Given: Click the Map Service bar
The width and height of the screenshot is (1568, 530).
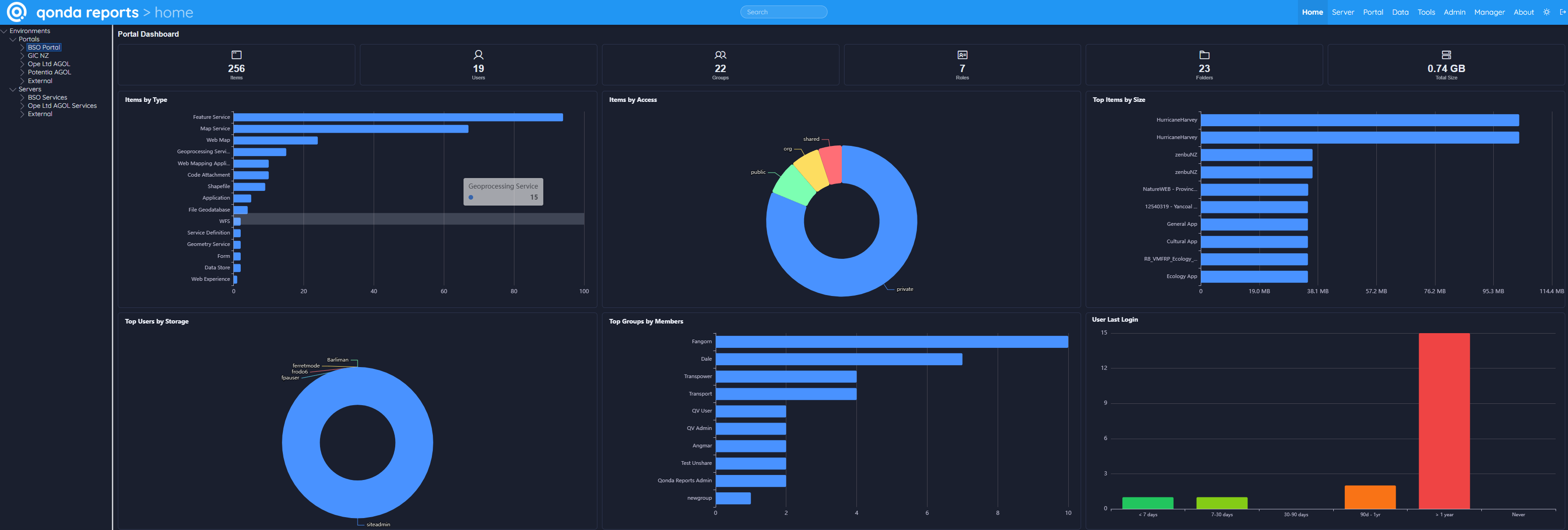Looking at the screenshot, I should click(x=351, y=128).
